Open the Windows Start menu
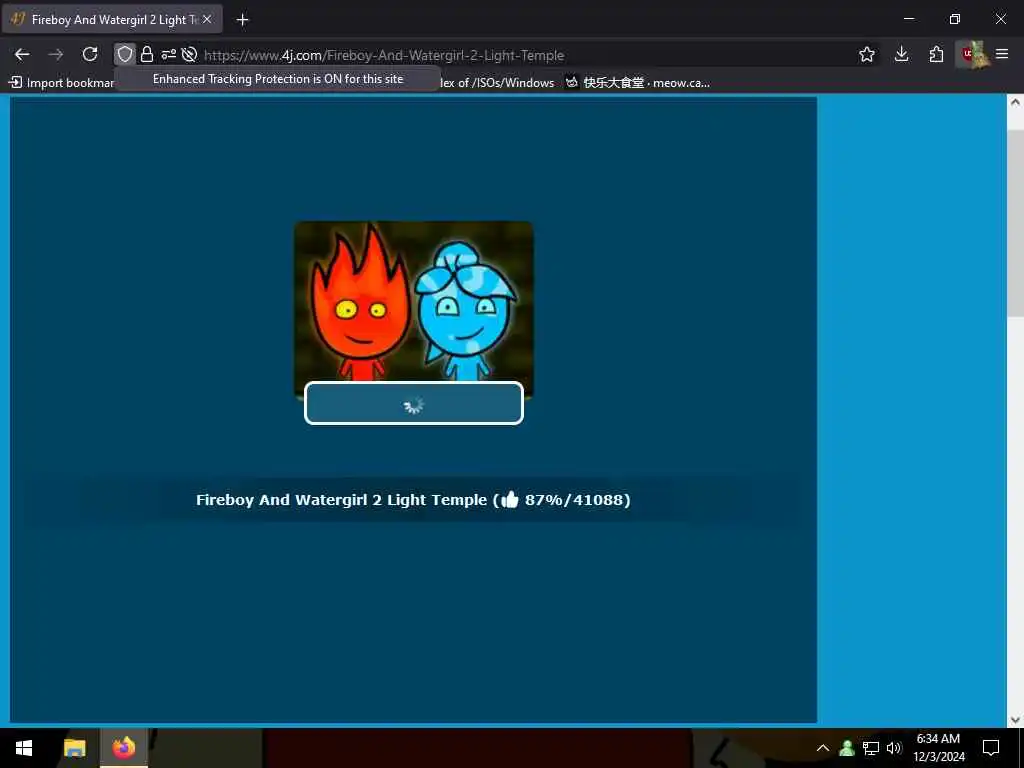Screen dimensions: 1024x768 point(24,748)
